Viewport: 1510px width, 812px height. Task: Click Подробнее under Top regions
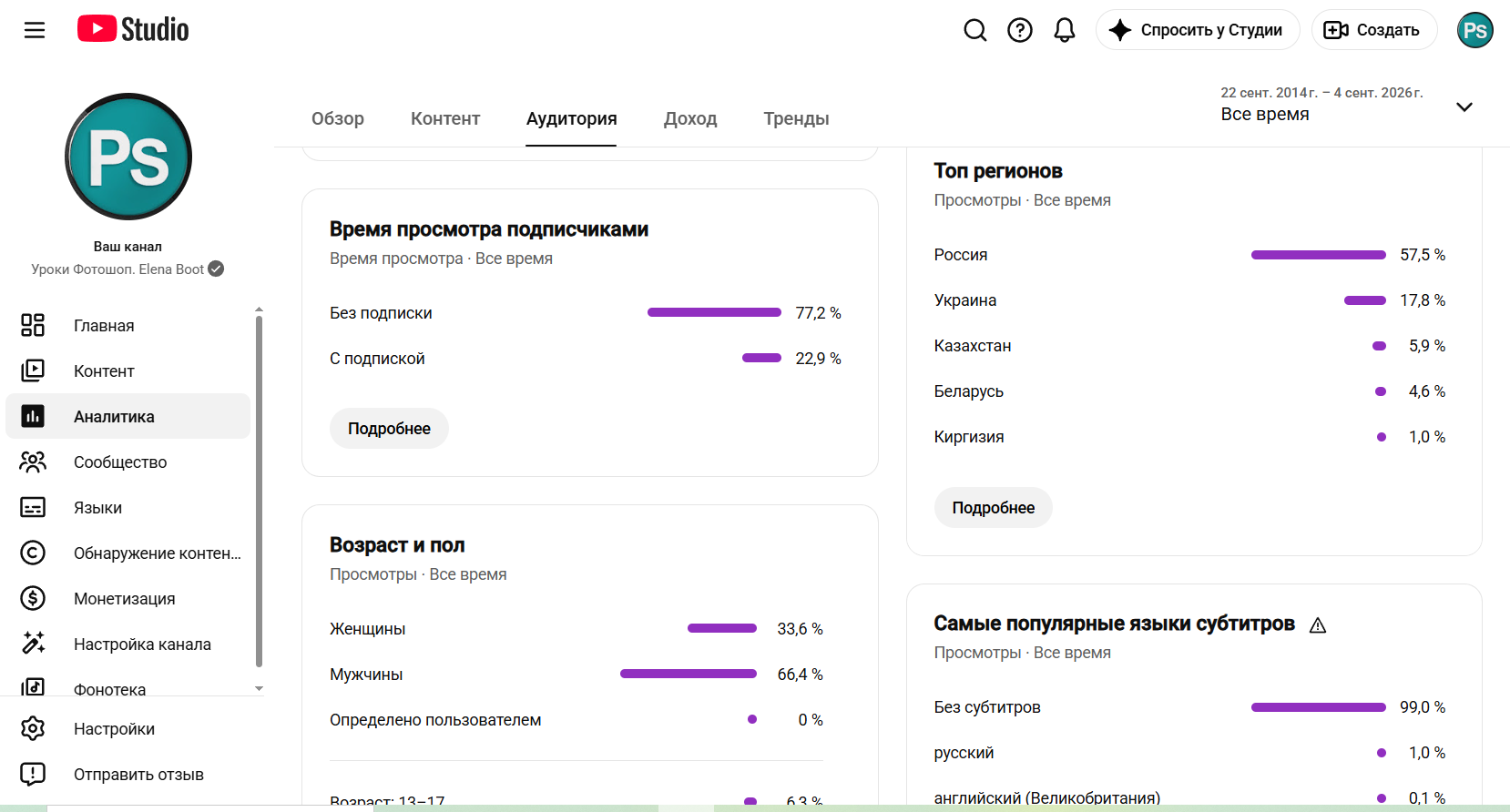[994, 507]
